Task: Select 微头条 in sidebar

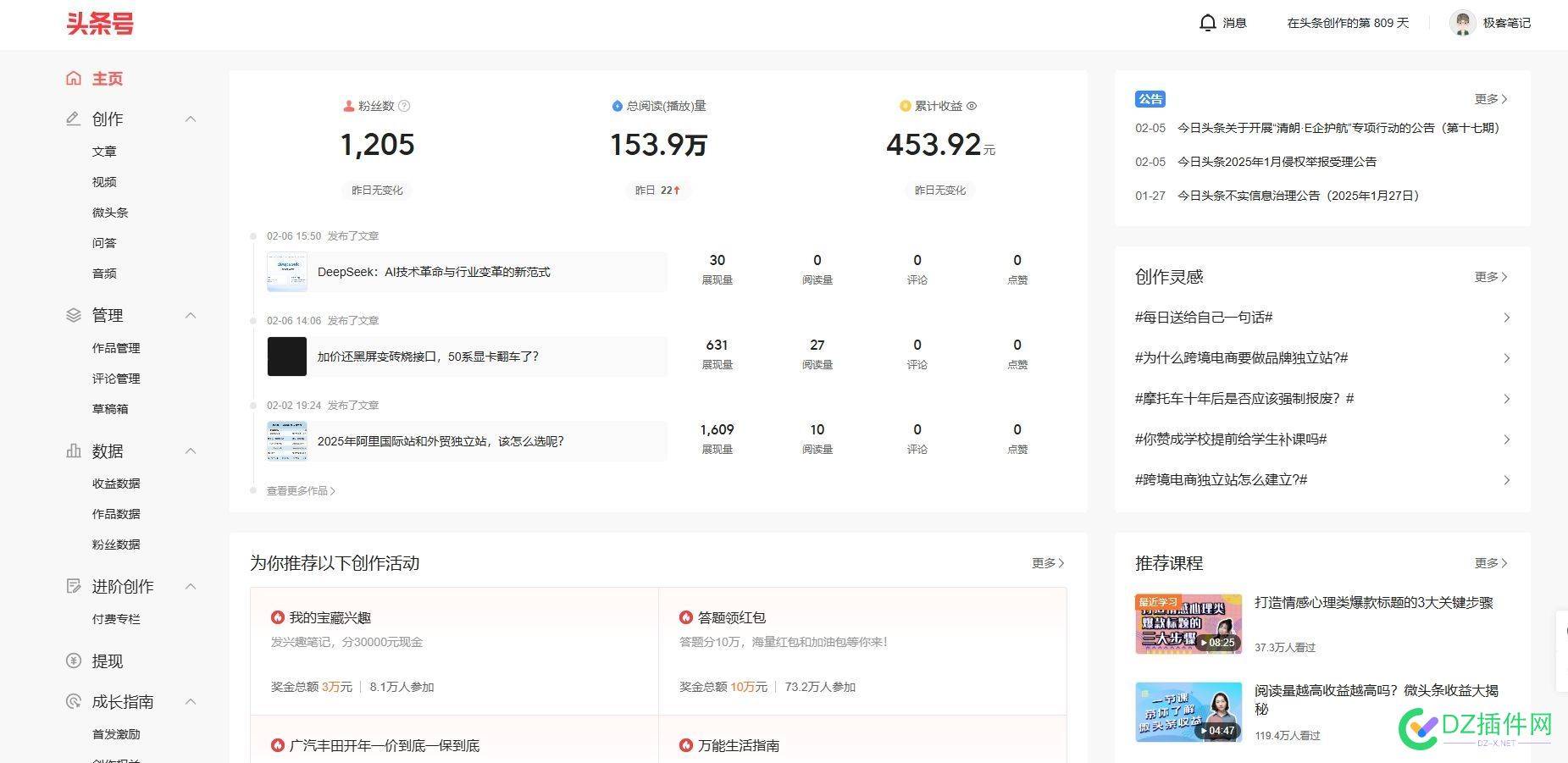Action: 110,213
